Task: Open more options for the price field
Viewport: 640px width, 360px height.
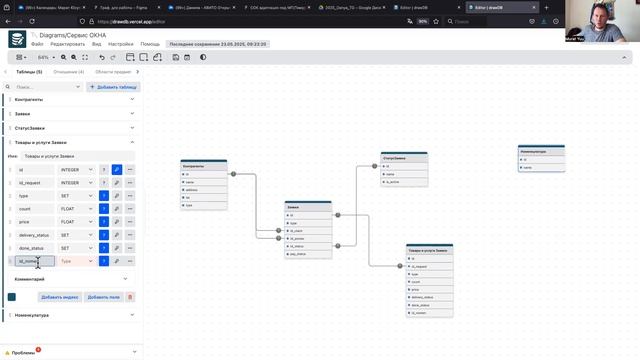Action: (130, 222)
